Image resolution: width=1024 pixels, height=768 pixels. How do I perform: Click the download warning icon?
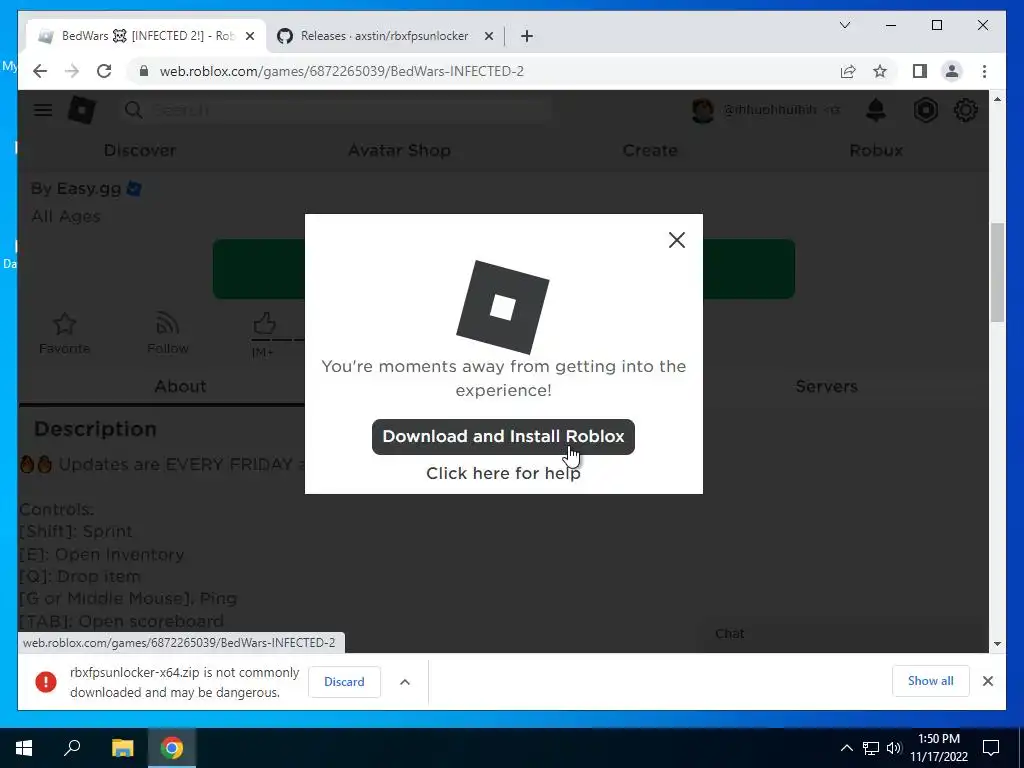[x=46, y=682]
